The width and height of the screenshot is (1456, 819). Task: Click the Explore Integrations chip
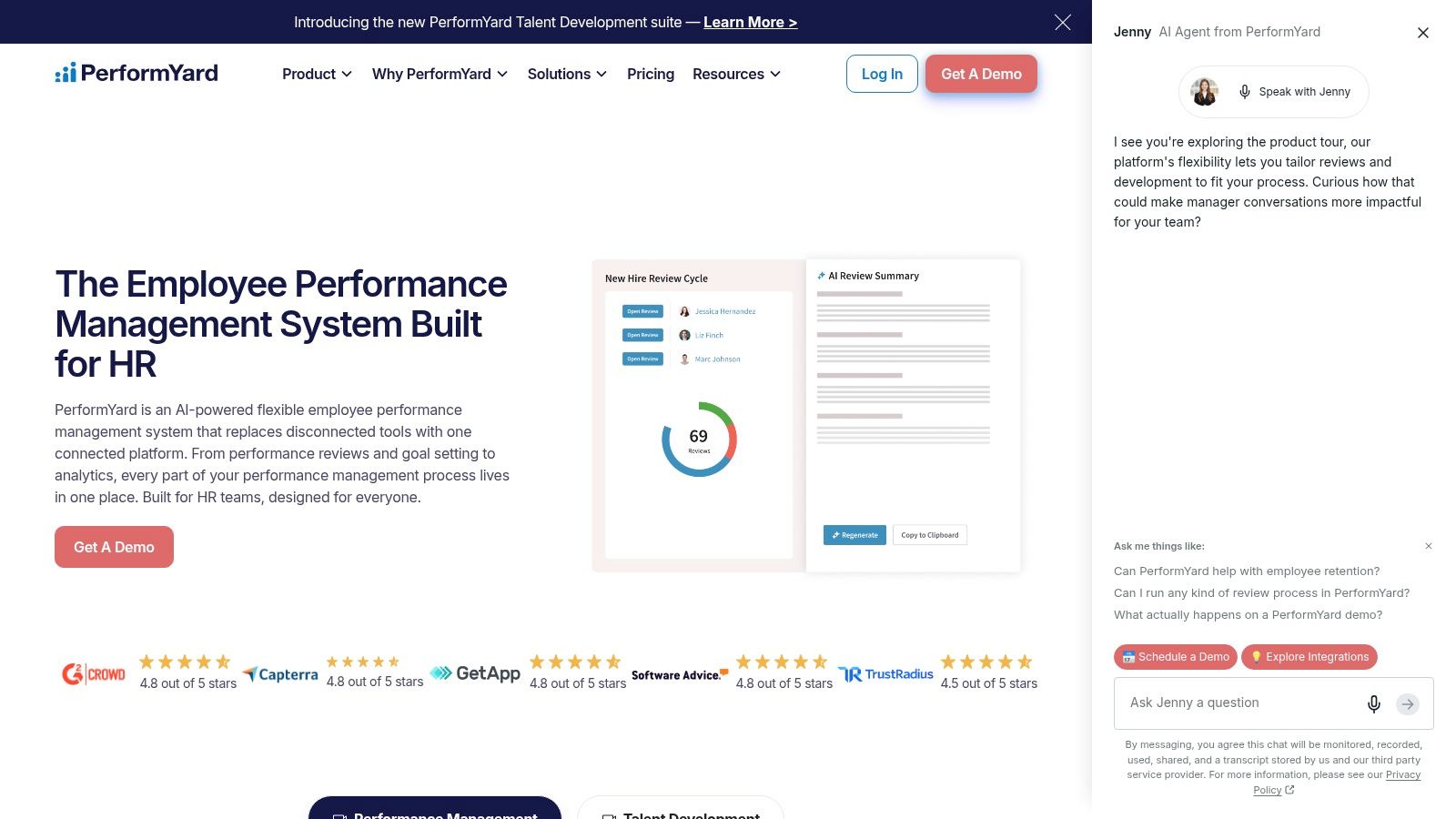(1309, 657)
